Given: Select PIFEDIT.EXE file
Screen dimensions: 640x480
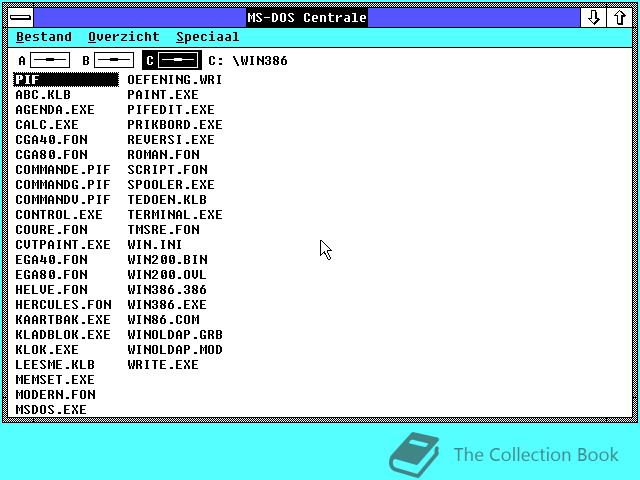Looking at the screenshot, I should tap(171, 110).
